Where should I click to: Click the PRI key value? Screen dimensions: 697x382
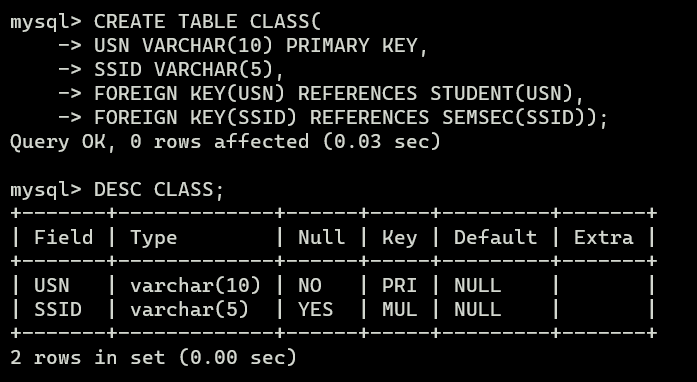(399, 285)
